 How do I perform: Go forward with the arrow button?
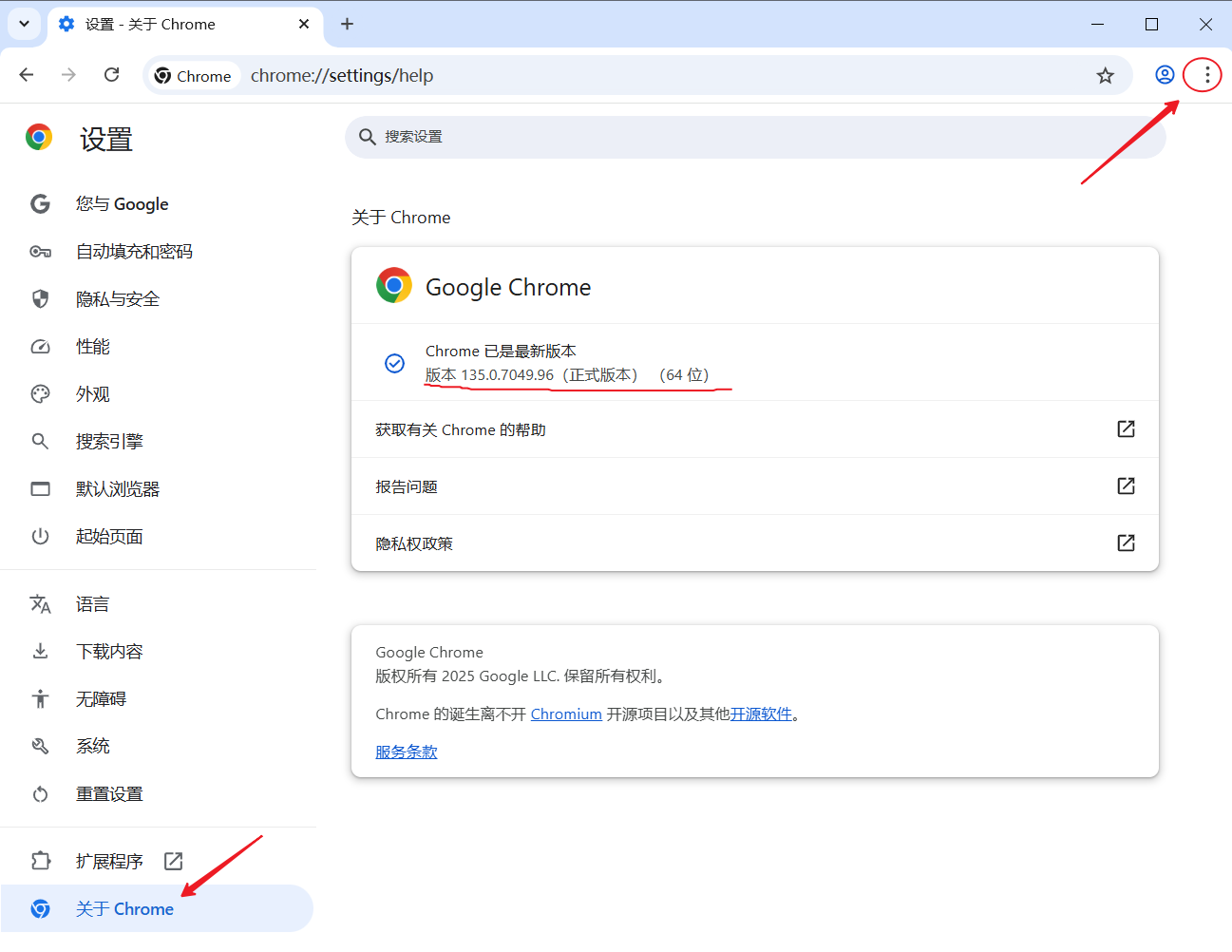click(68, 75)
